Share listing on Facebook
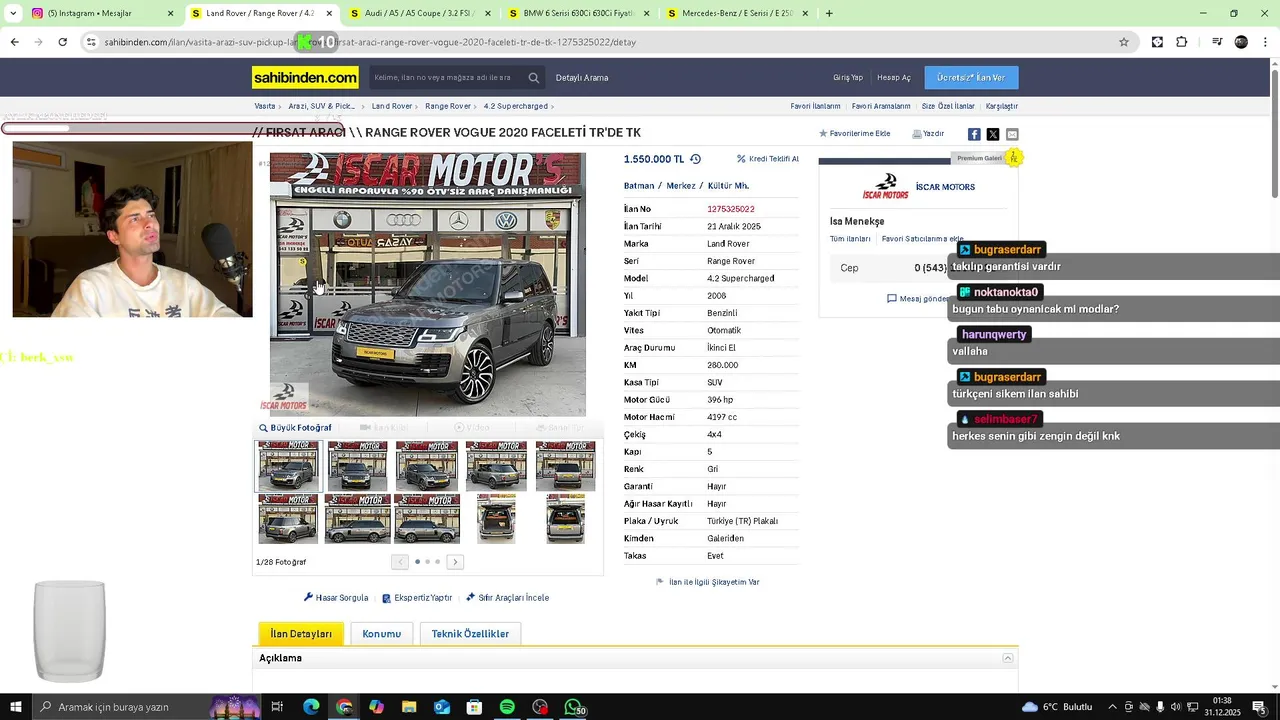The image size is (1280, 720). [974, 134]
